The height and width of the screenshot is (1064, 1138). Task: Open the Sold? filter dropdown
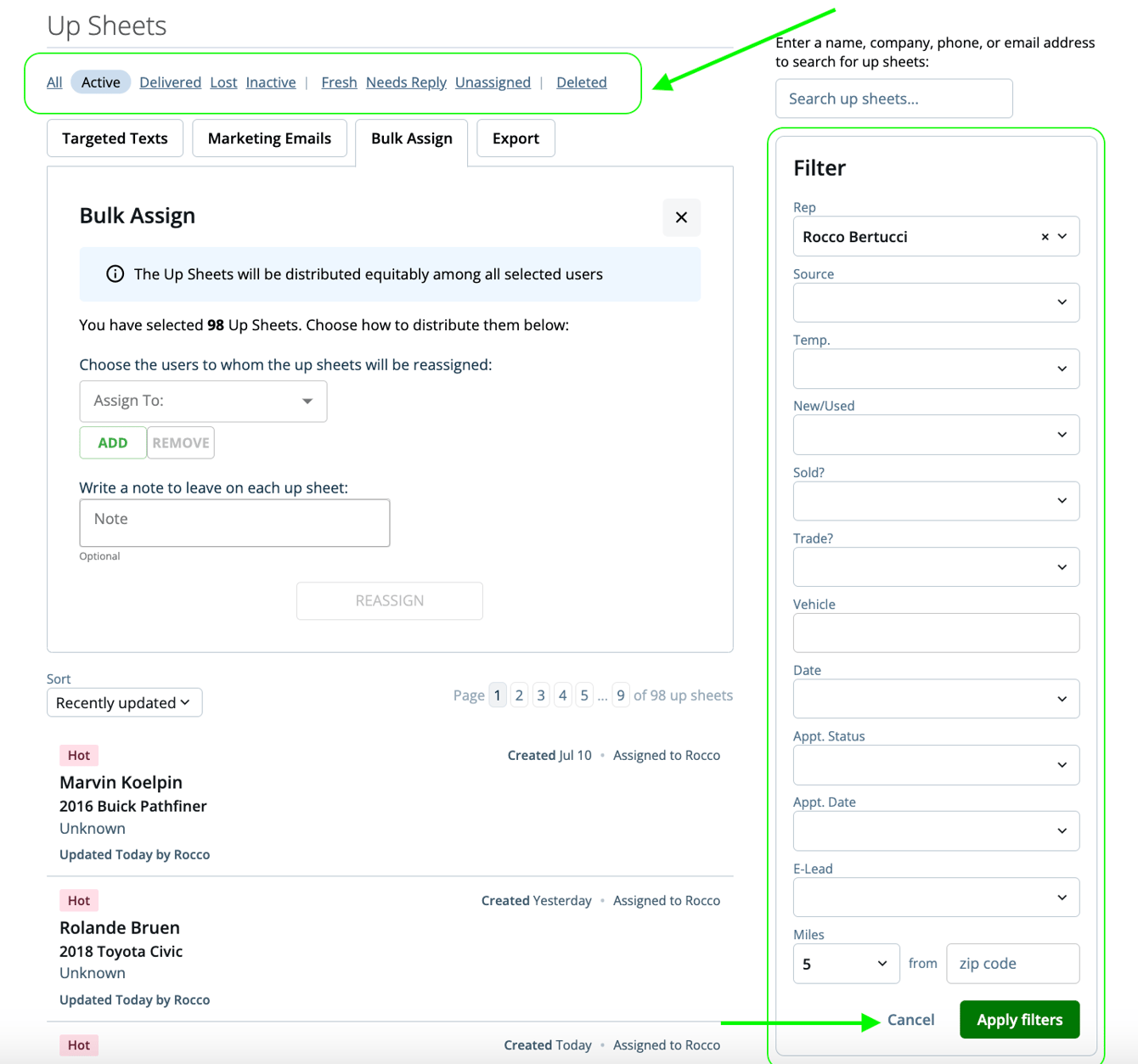tap(935, 501)
